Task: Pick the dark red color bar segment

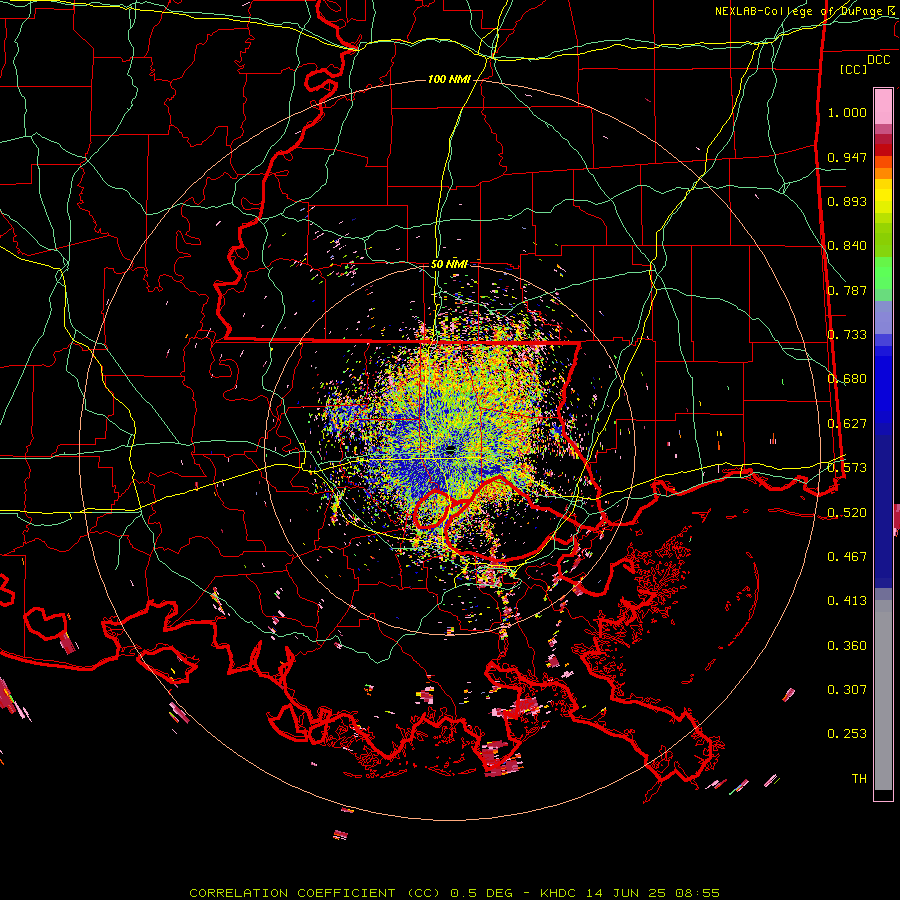Action: click(883, 149)
